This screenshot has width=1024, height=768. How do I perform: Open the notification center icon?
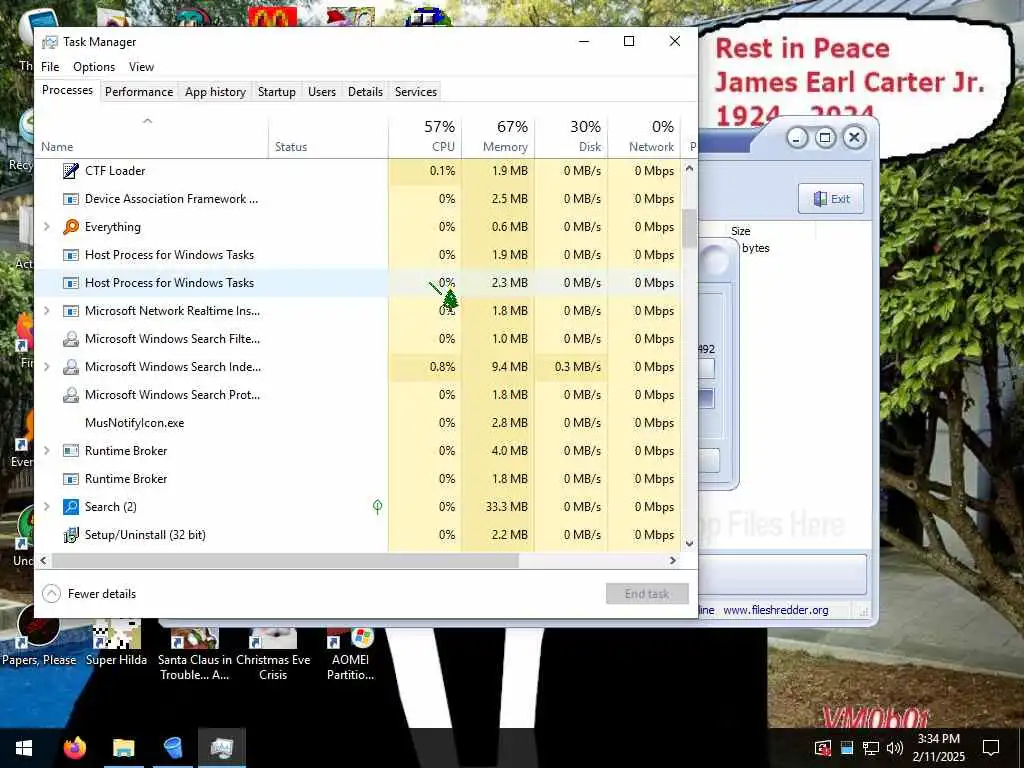(x=991, y=748)
